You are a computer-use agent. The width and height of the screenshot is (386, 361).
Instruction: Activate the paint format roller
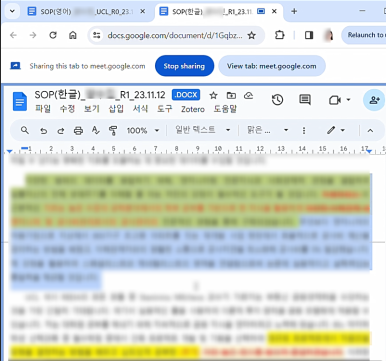point(113,131)
